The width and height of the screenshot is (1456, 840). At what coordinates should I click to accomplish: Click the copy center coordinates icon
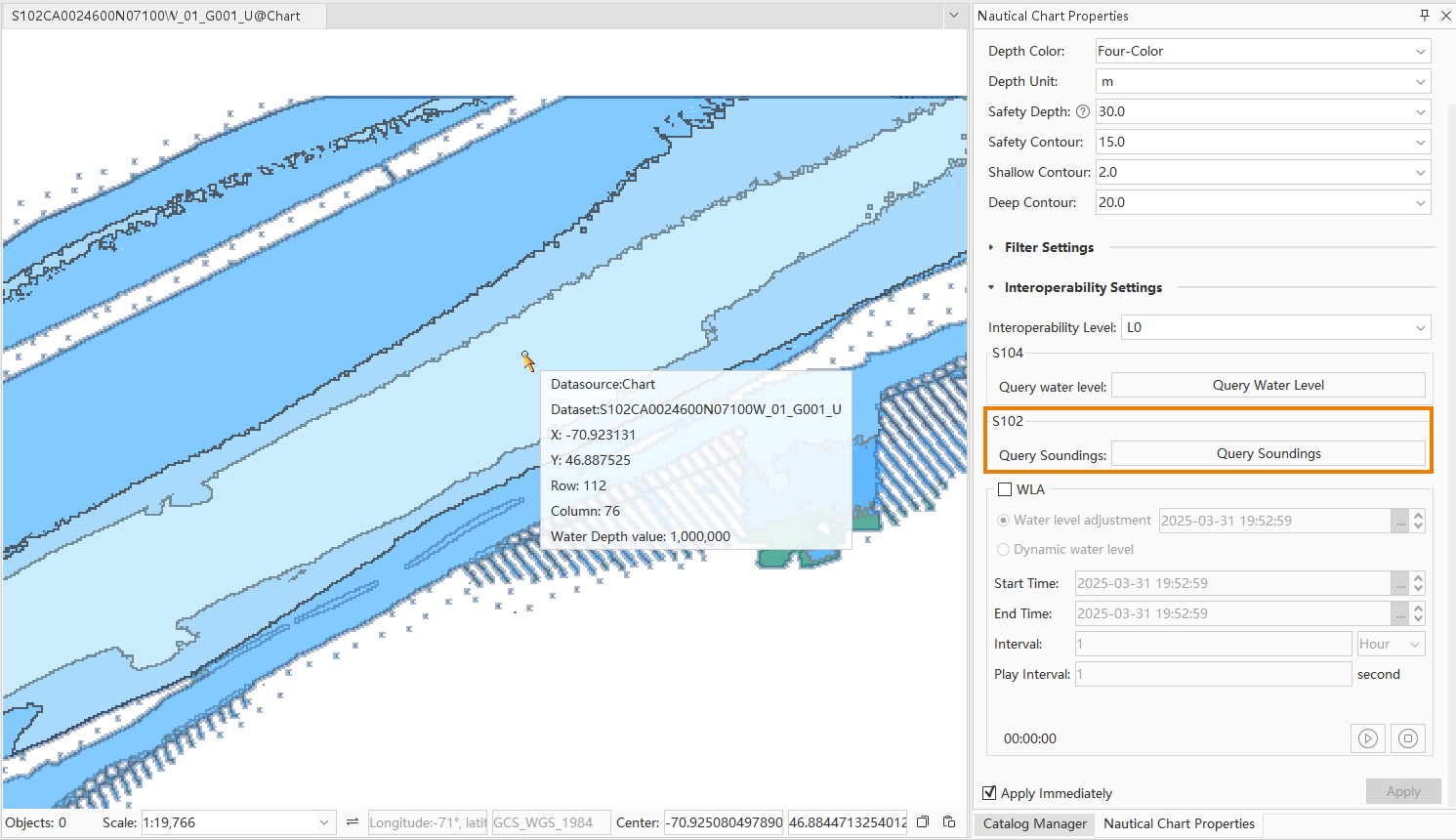pyautogui.click(x=923, y=822)
